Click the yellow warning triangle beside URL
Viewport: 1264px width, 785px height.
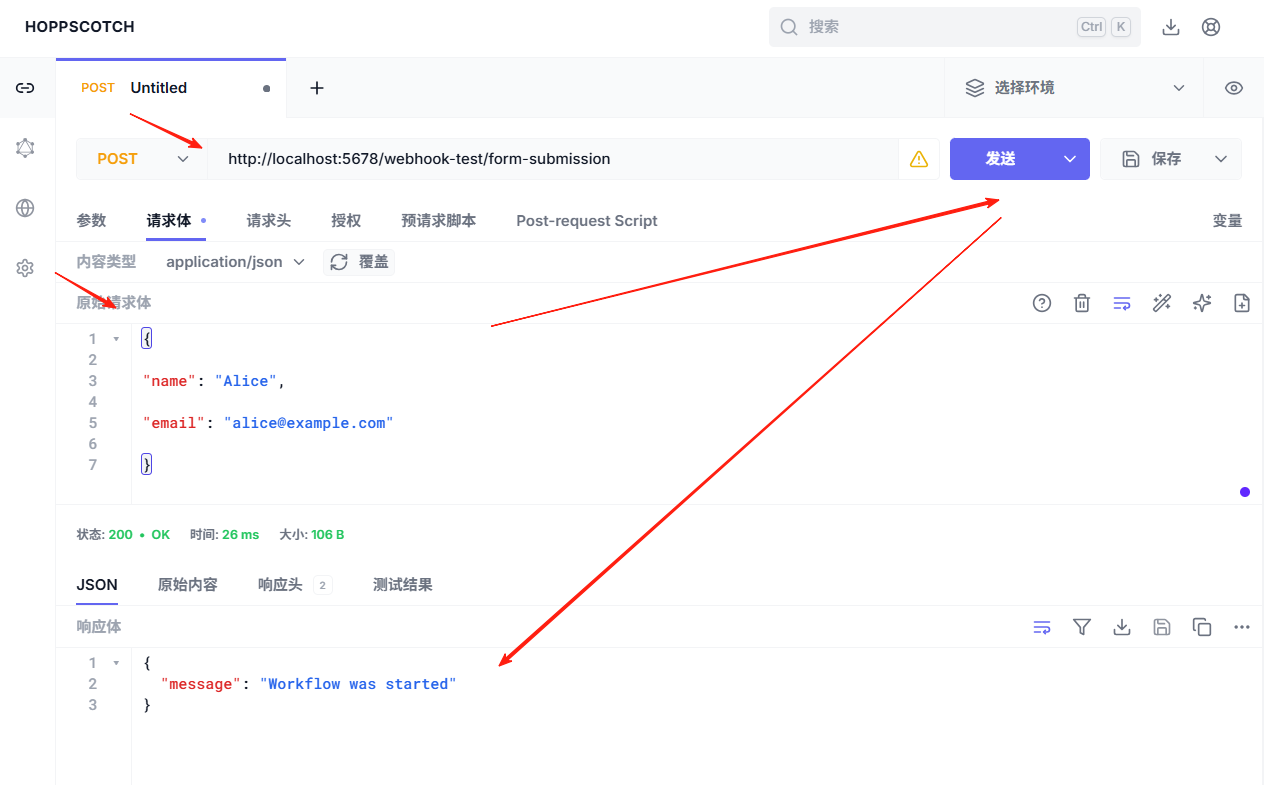pos(918,159)
